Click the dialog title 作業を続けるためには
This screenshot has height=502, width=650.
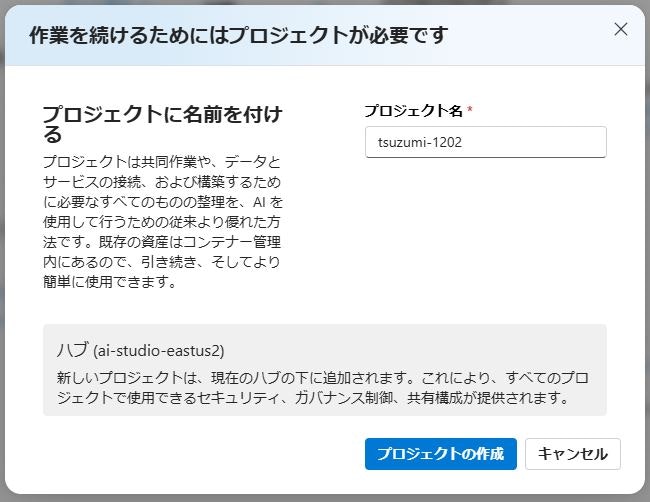pyautogui.click(x=238, y=35)
